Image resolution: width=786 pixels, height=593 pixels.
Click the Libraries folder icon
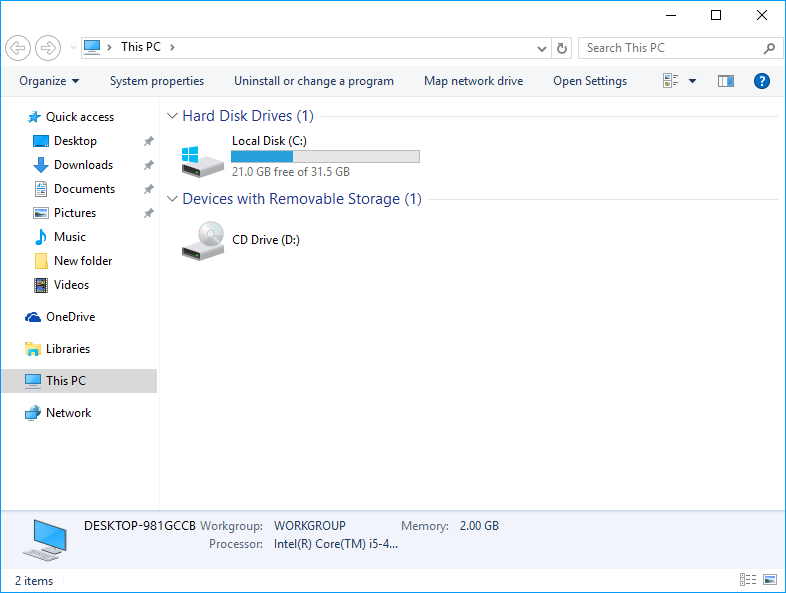33,349
